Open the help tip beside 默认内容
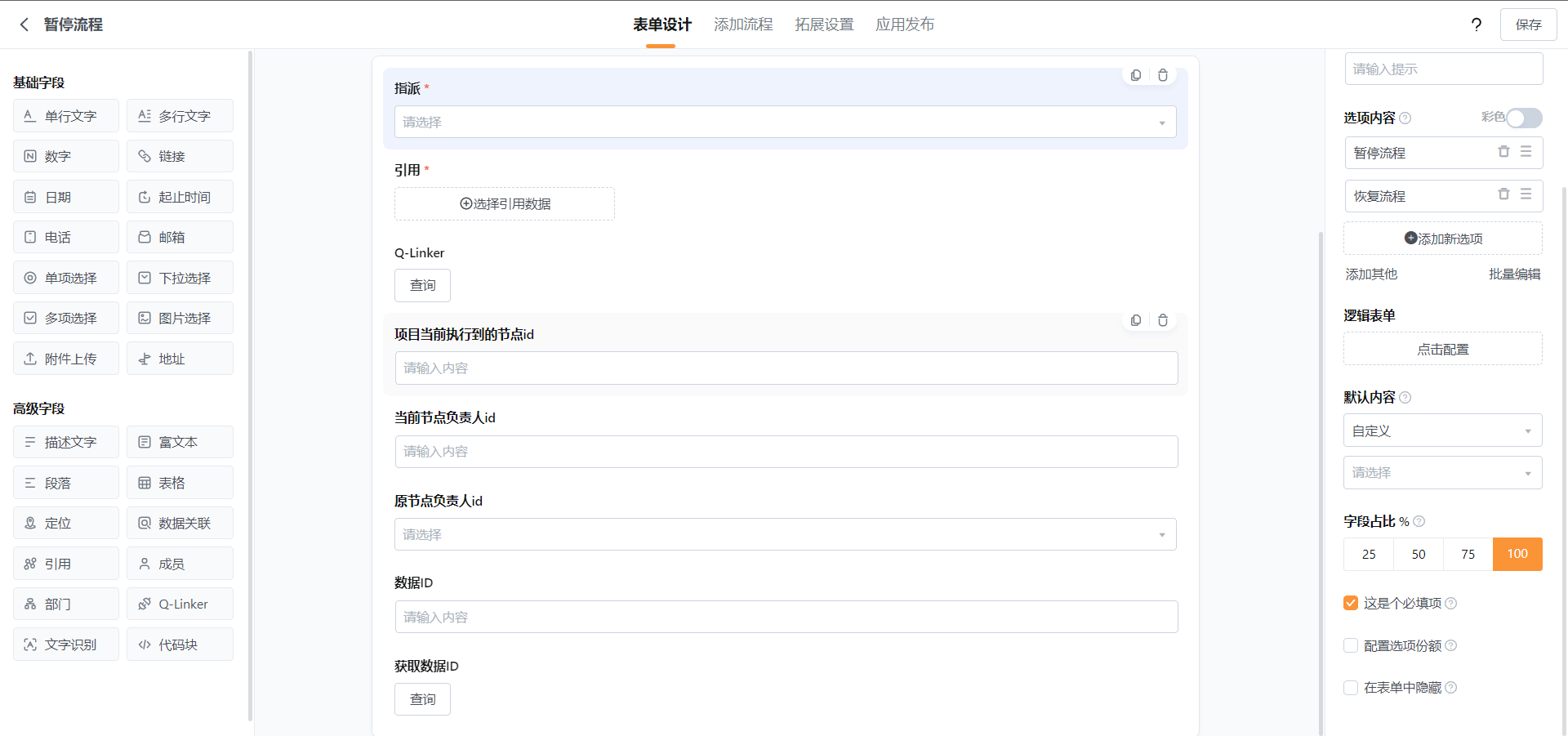 point(1405,398)
